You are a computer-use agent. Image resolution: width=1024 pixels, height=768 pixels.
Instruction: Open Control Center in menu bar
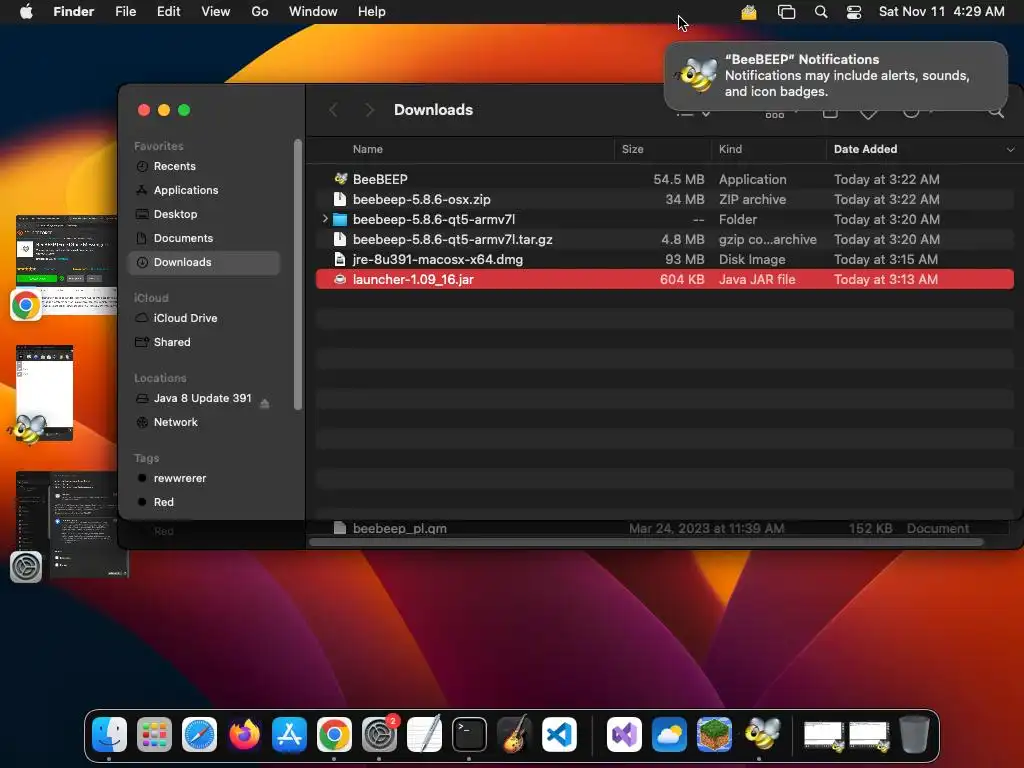[x=854, y=12]
